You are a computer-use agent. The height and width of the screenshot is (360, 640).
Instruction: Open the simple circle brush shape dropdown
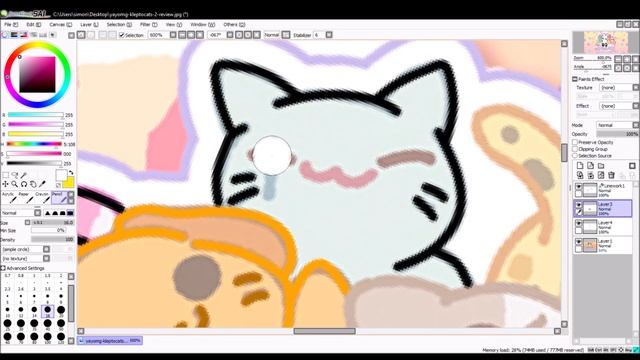click(x=25, y=249)
